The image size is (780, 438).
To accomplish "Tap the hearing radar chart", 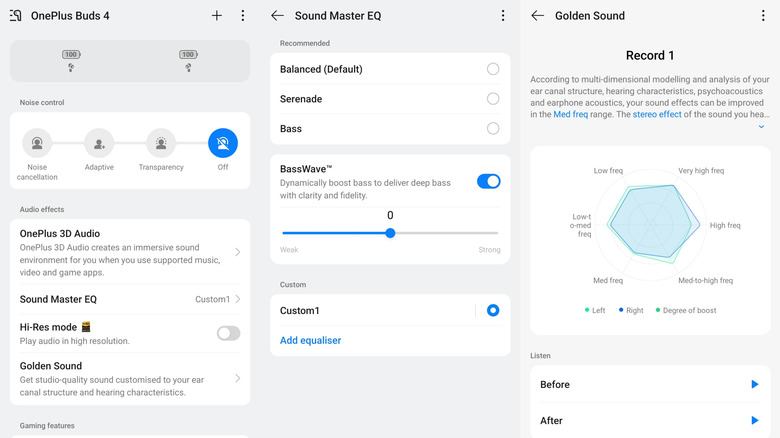I will pyautogui.click(x=651, y=225).
